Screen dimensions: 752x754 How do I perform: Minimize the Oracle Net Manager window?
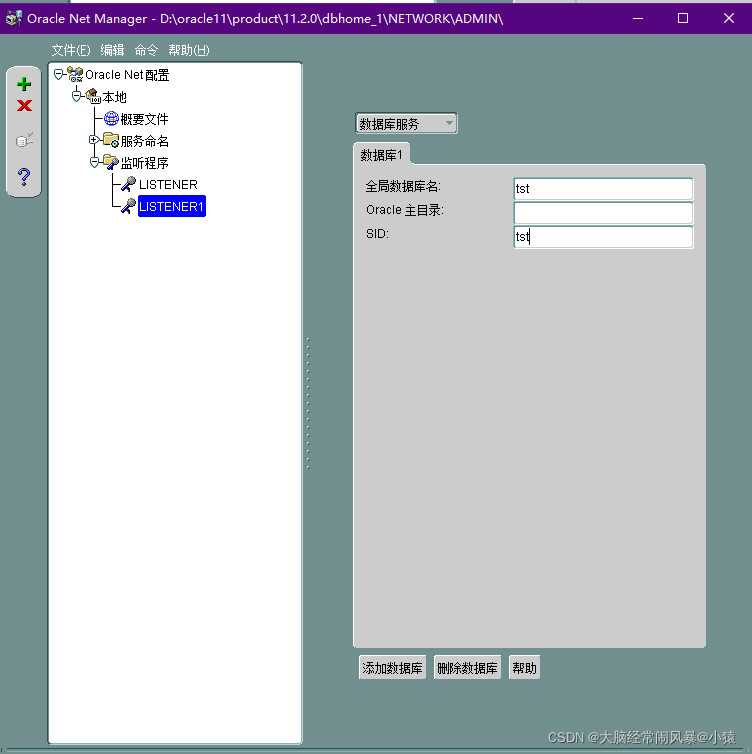(x=638, y=18)
